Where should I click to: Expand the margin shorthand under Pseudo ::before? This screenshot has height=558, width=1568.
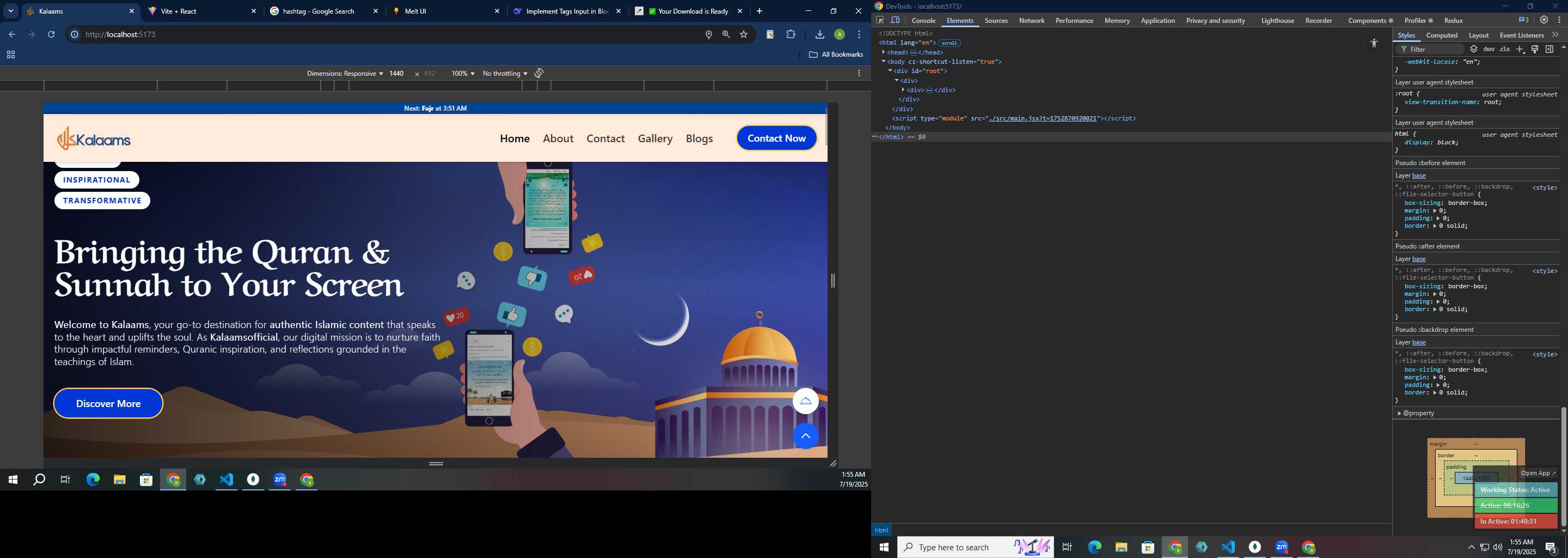click(x=1435, y=211)
